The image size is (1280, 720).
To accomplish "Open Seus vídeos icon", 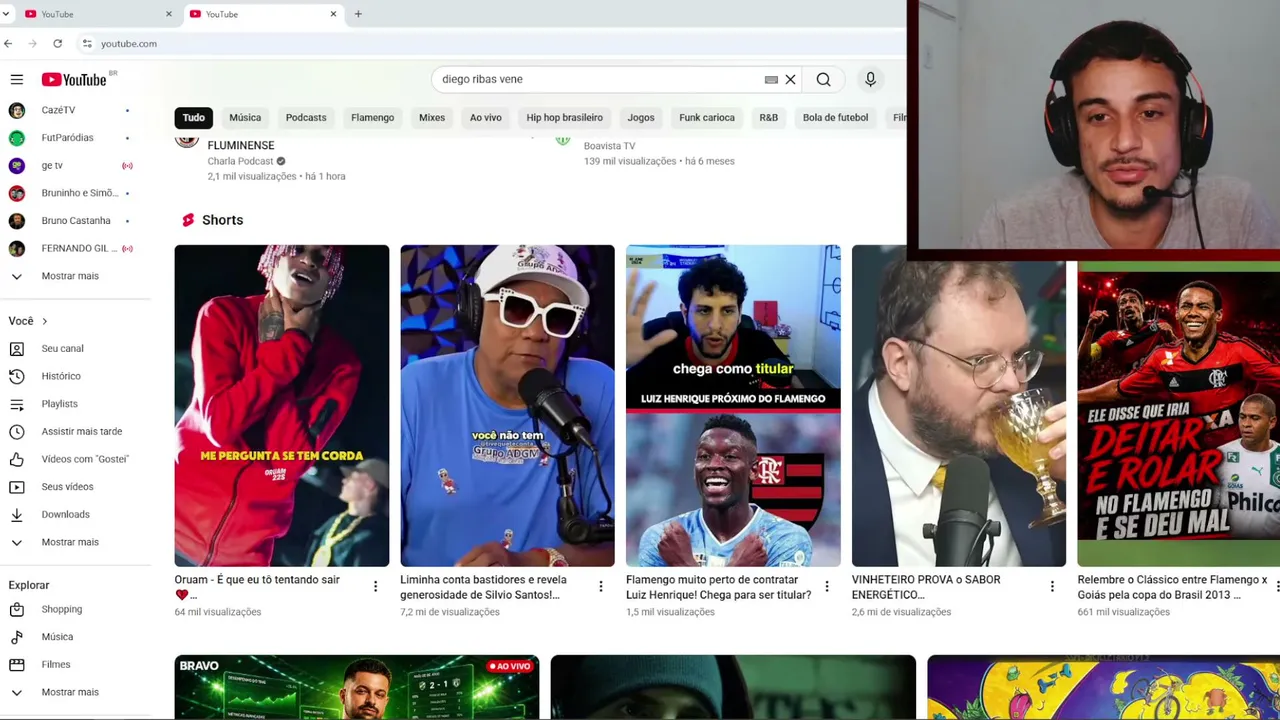I will 17,487.
